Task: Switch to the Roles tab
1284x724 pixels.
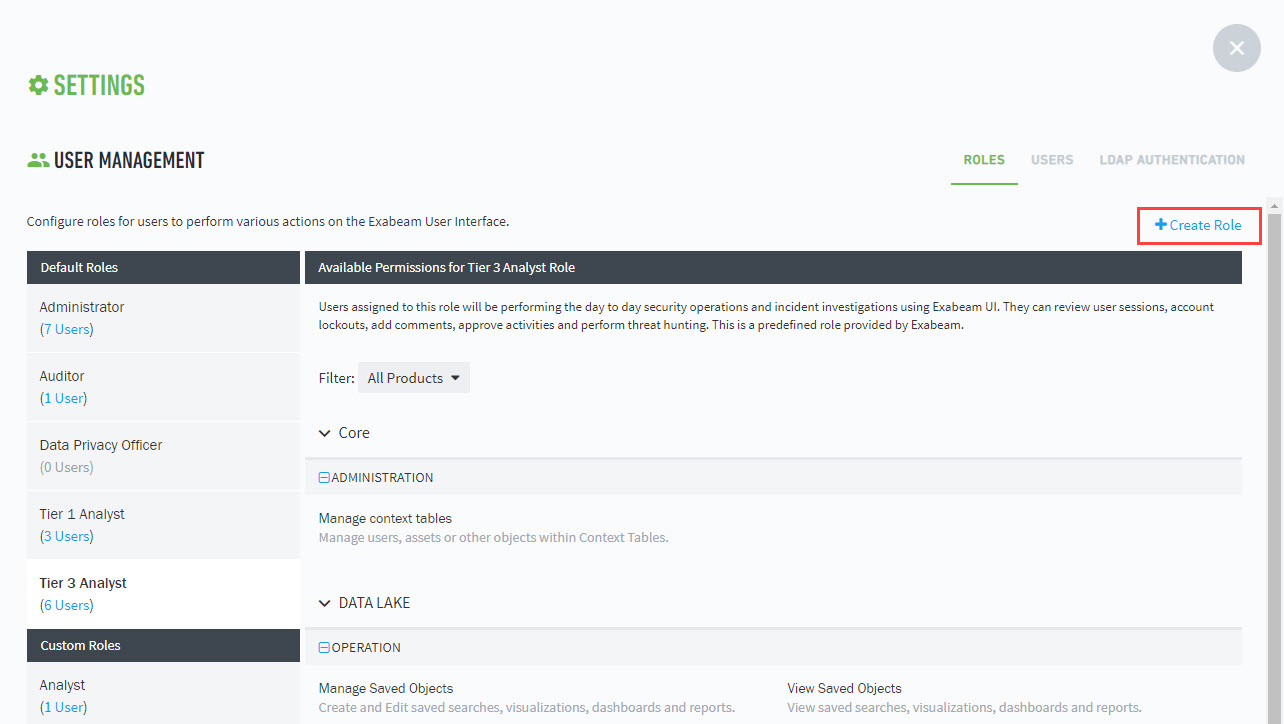Action: tap(984, 160)
